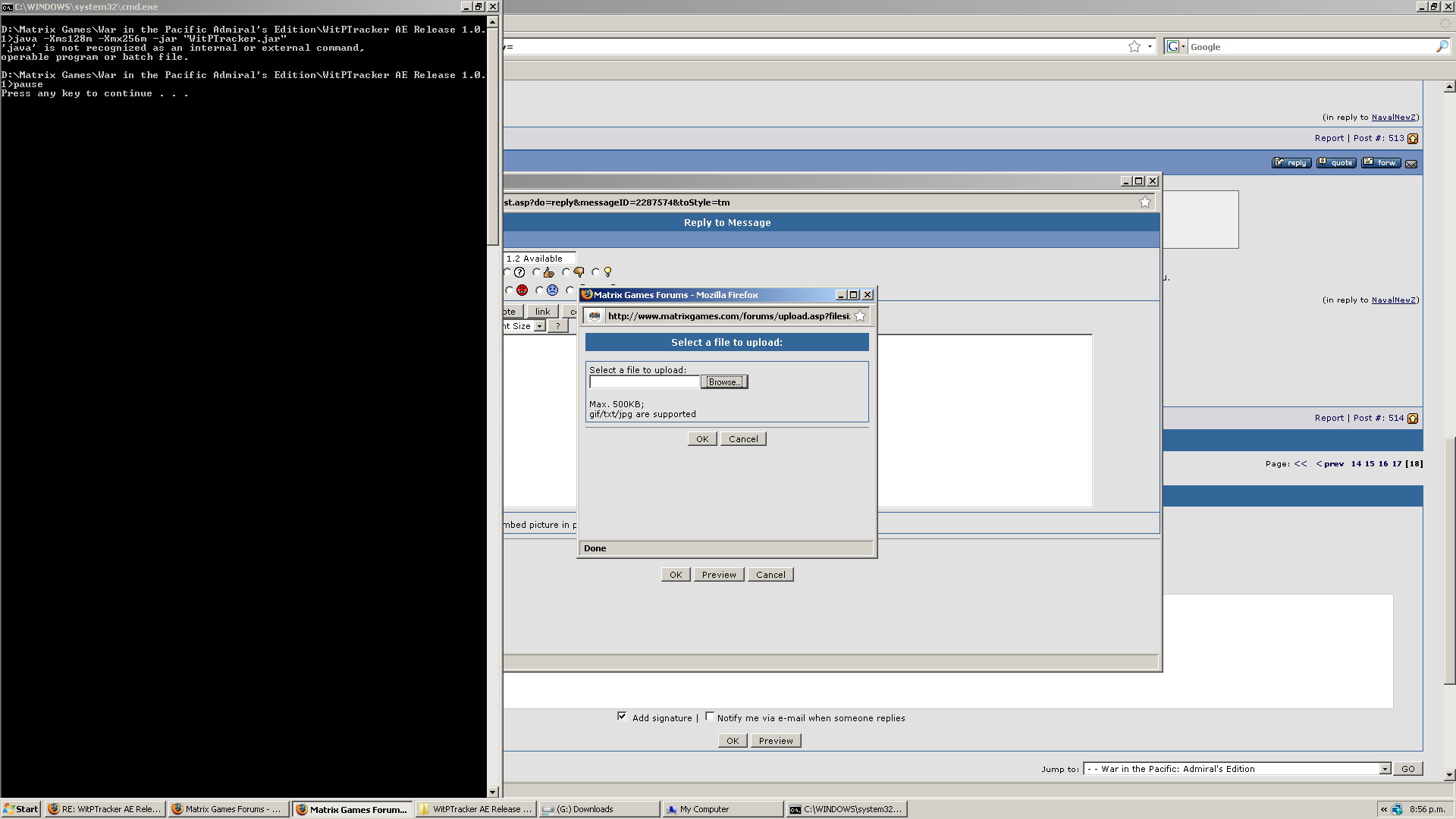
Task: Enable Notify me via e-mail checkbox
Action: coord(710,717)
